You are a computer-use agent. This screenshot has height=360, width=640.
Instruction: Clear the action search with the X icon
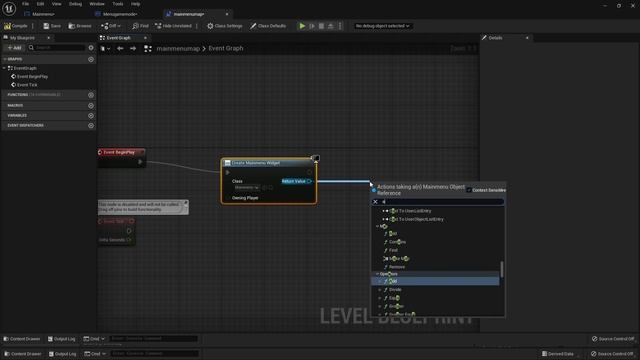(x=376, y=202)
